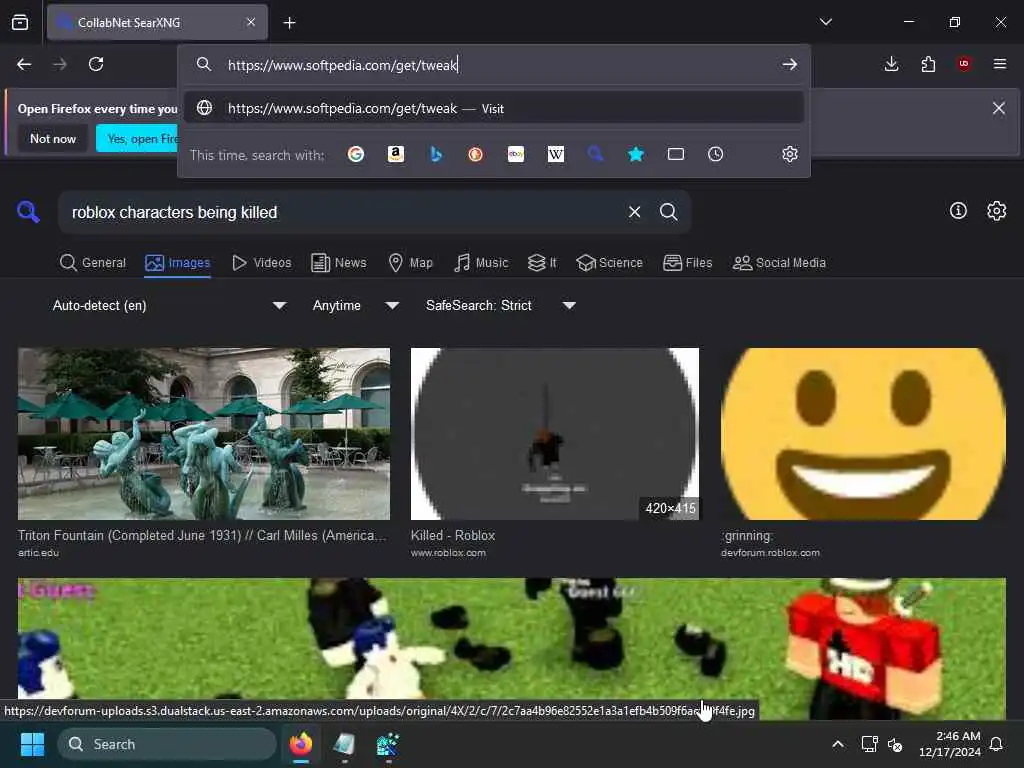The height and width of the screenshot is (768, 1024).
Task: Search within open Tabs icon
Action: pyautogui.click(x=676, y=154)
